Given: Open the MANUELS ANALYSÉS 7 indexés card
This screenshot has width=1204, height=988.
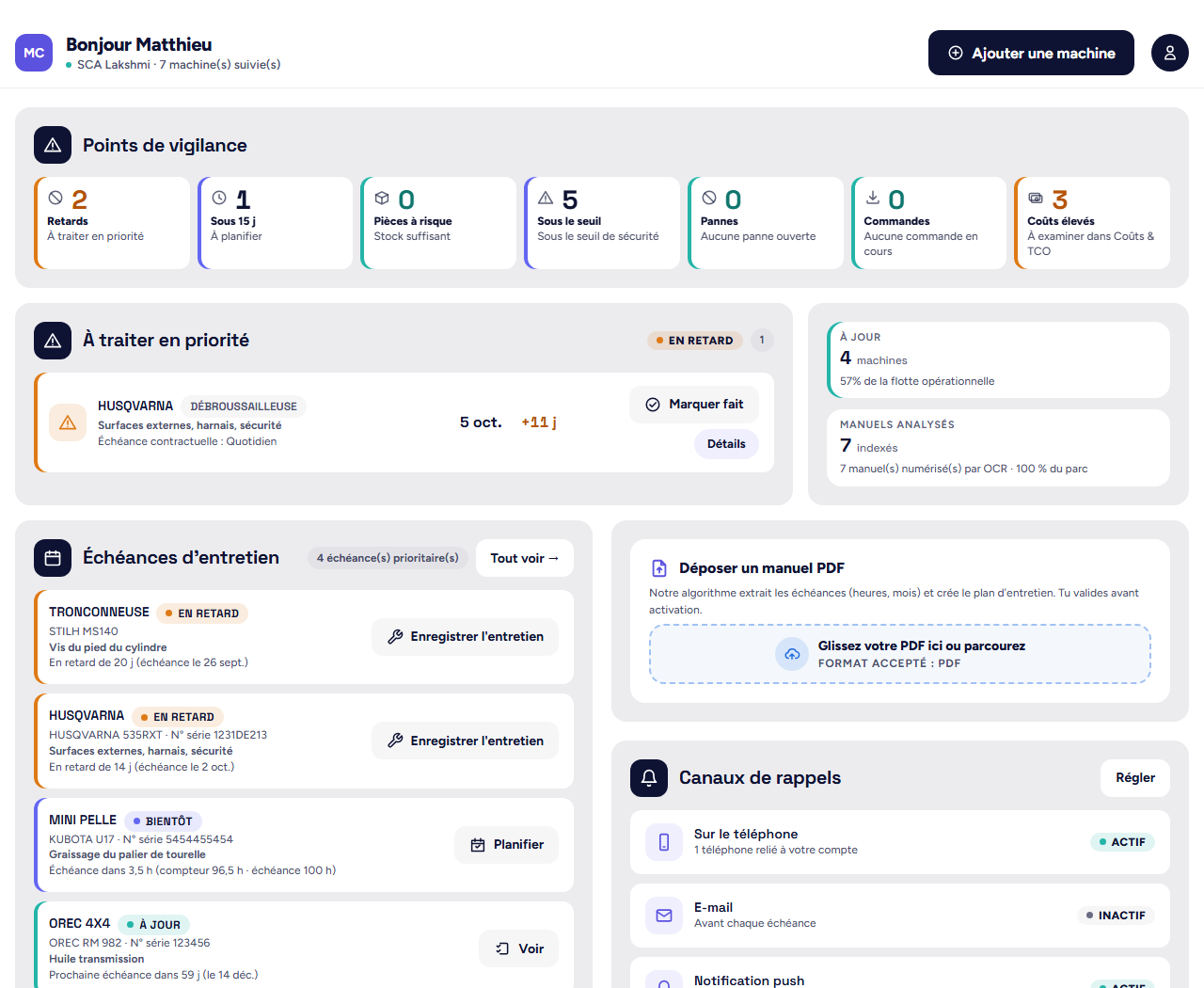Looking at the screenshot, I should tap(998, 448).
